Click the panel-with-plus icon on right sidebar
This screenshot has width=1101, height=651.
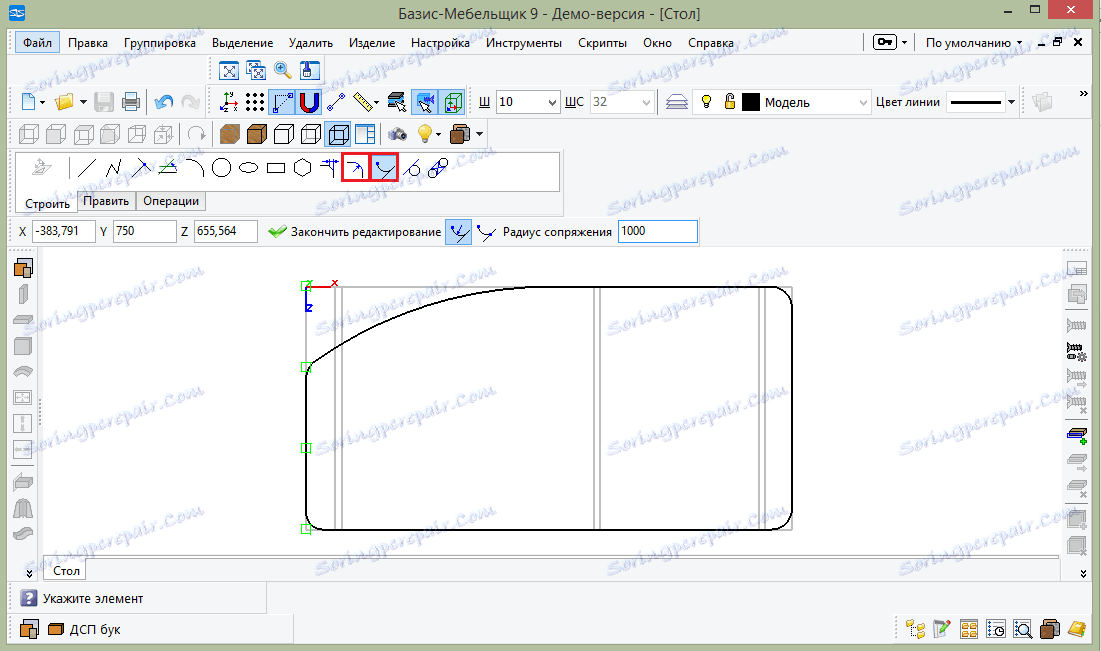(x=1076, y=436)
